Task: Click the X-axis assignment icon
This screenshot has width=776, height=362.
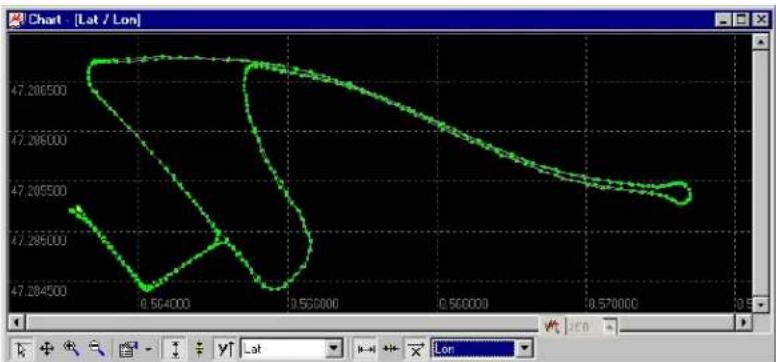Action: [x=415, y=350]
